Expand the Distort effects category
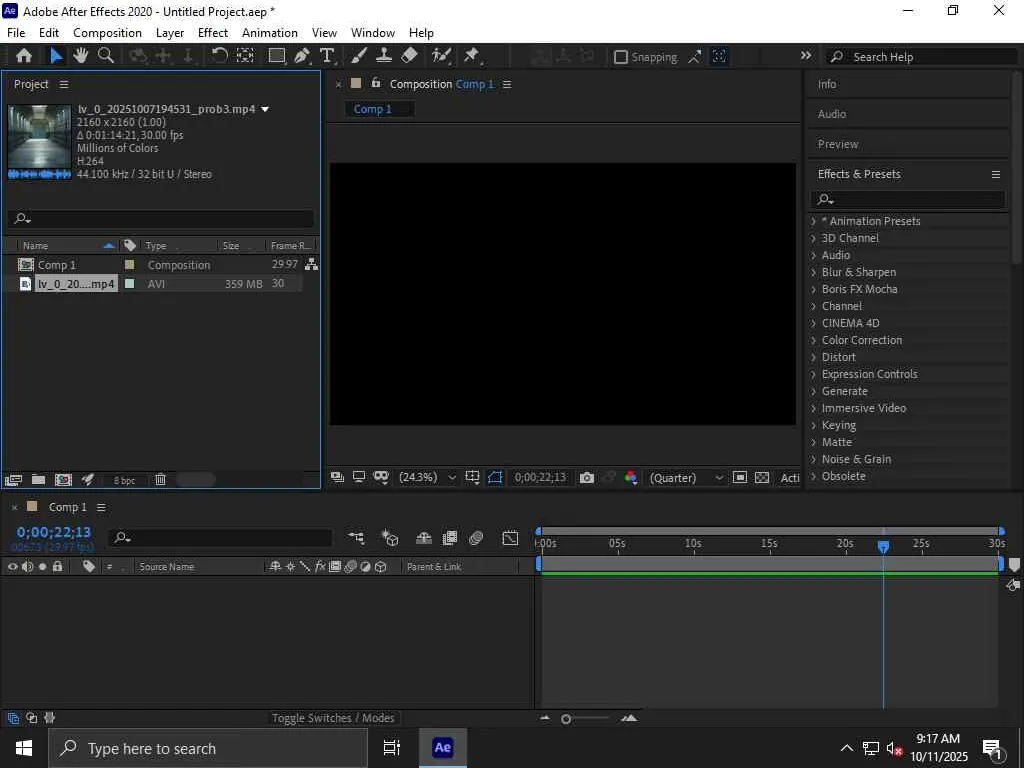Image resolution: width=1024 pixels, height=768 pixels. point(814,357)
